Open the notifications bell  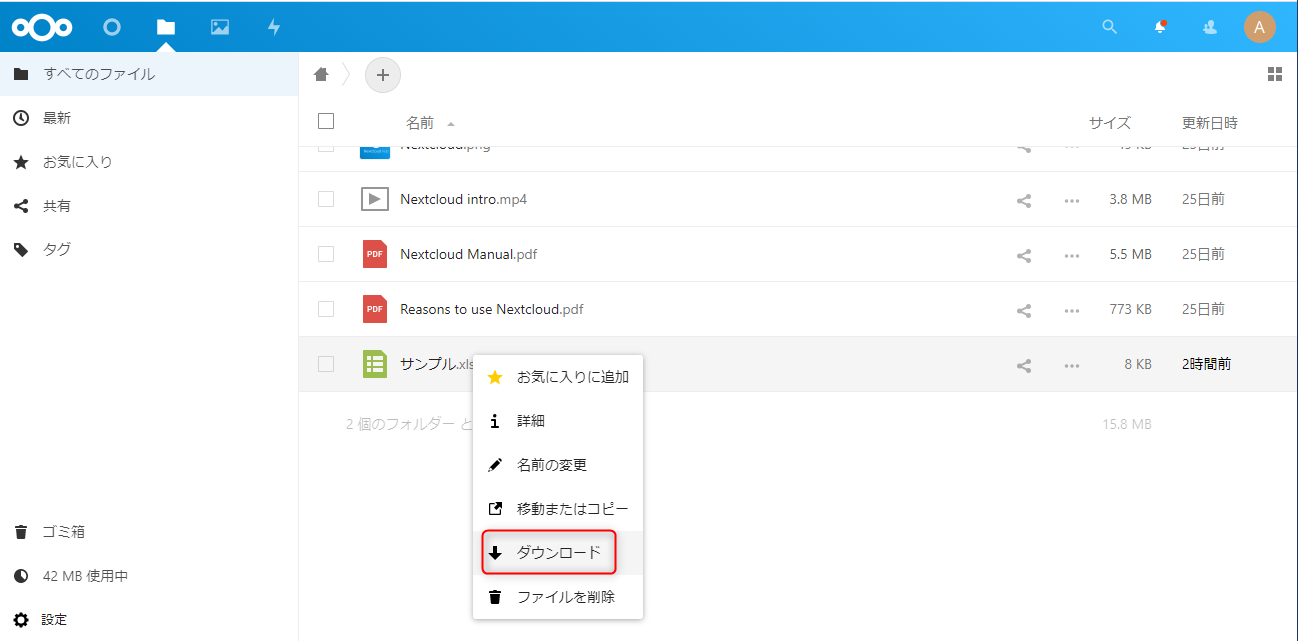point(1160,27)
